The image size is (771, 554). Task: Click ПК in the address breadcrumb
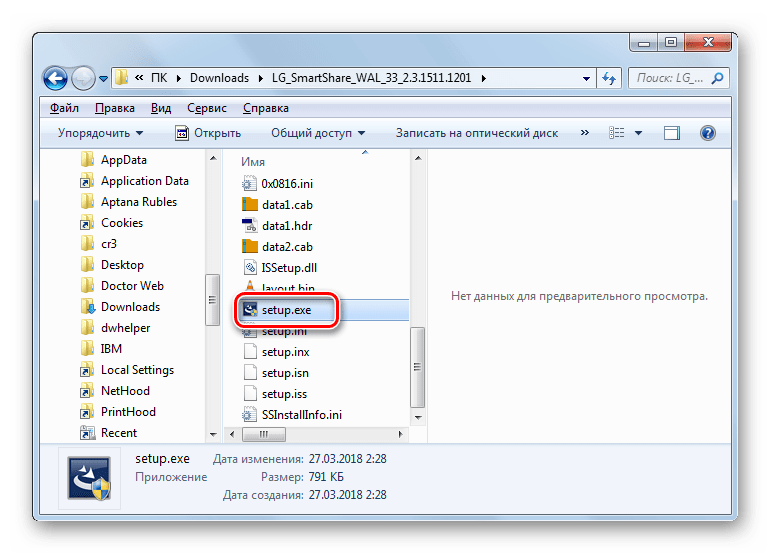[159, 78]
